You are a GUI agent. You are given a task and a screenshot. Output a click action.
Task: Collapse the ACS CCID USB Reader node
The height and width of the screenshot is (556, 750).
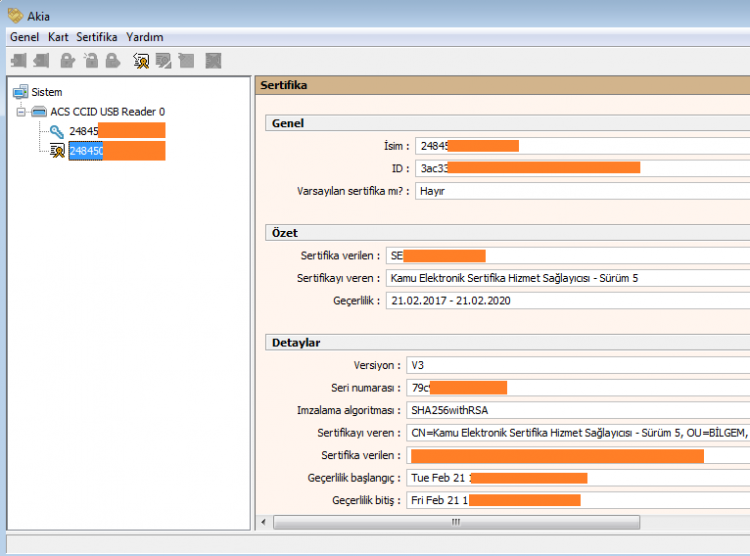coord(21,112)
